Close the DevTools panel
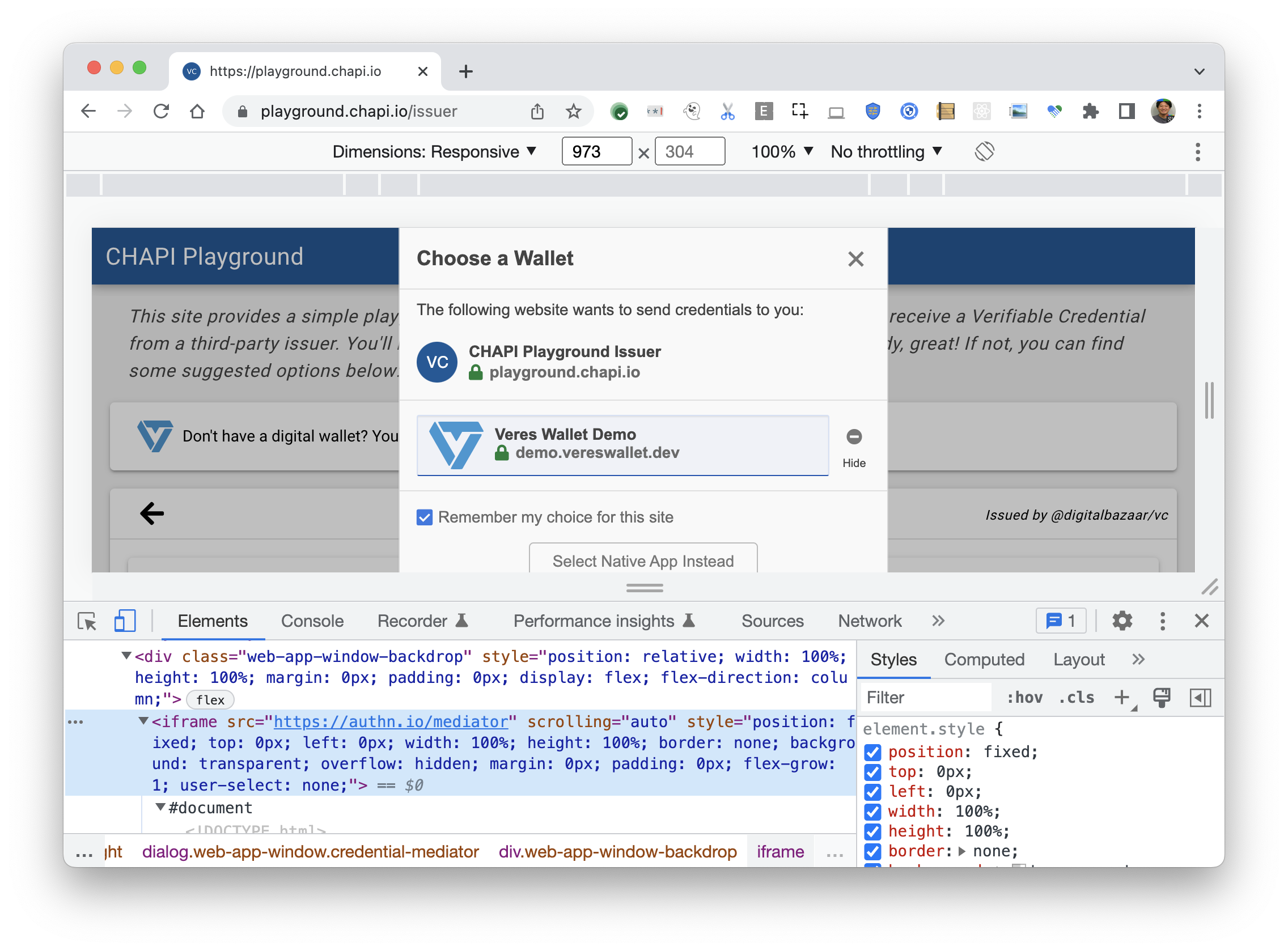 pos(1202,621)
